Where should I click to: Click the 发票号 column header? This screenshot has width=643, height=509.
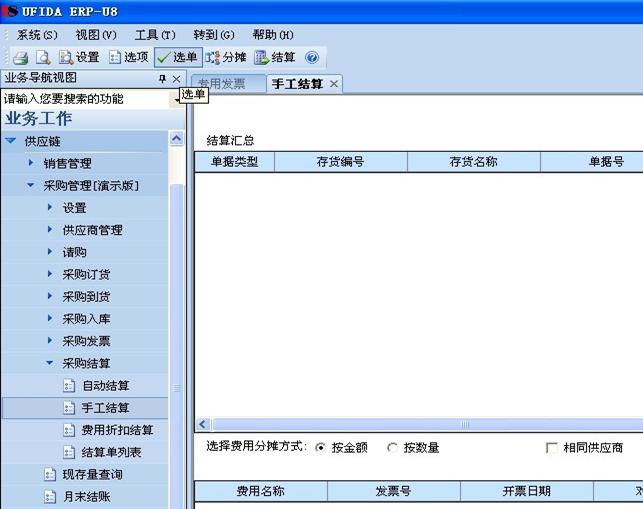click(394, 491)
